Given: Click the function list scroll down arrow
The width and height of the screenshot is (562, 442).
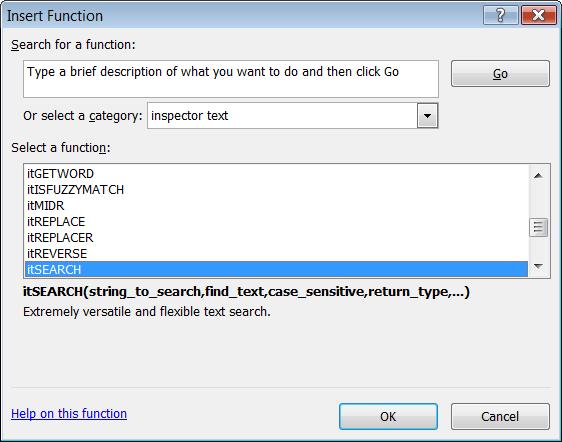Looking at the screenshot, I should tap(538, 266).
